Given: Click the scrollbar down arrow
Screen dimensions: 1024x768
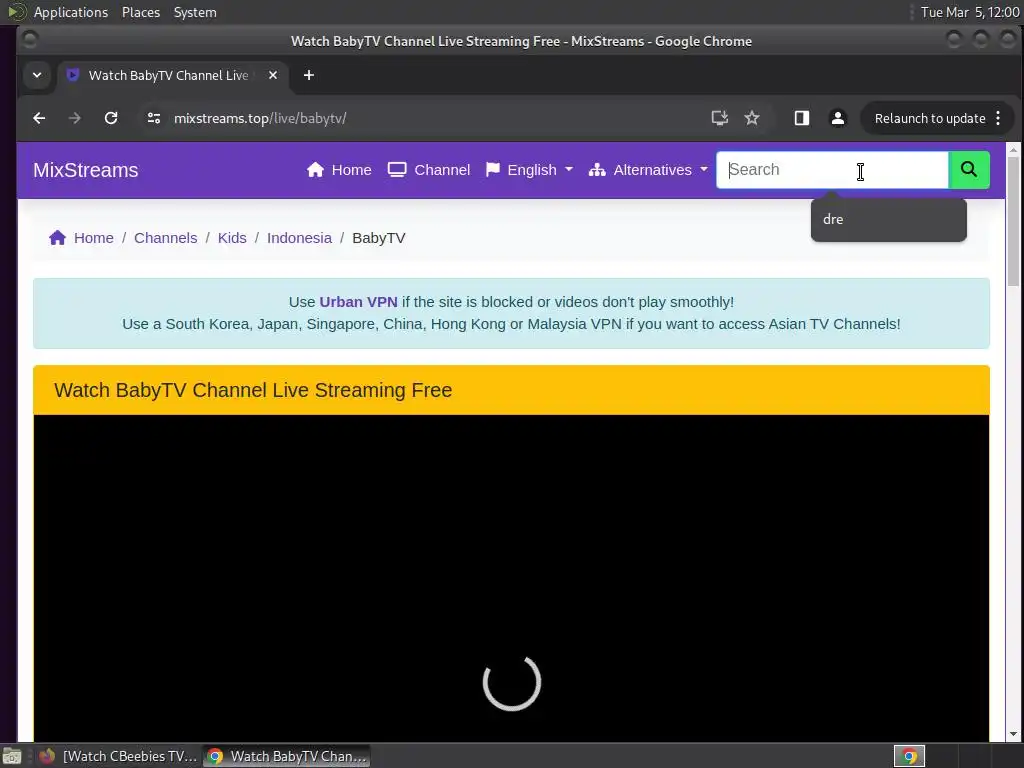Looking at the screenshot, I should [x=1013, y=734].
